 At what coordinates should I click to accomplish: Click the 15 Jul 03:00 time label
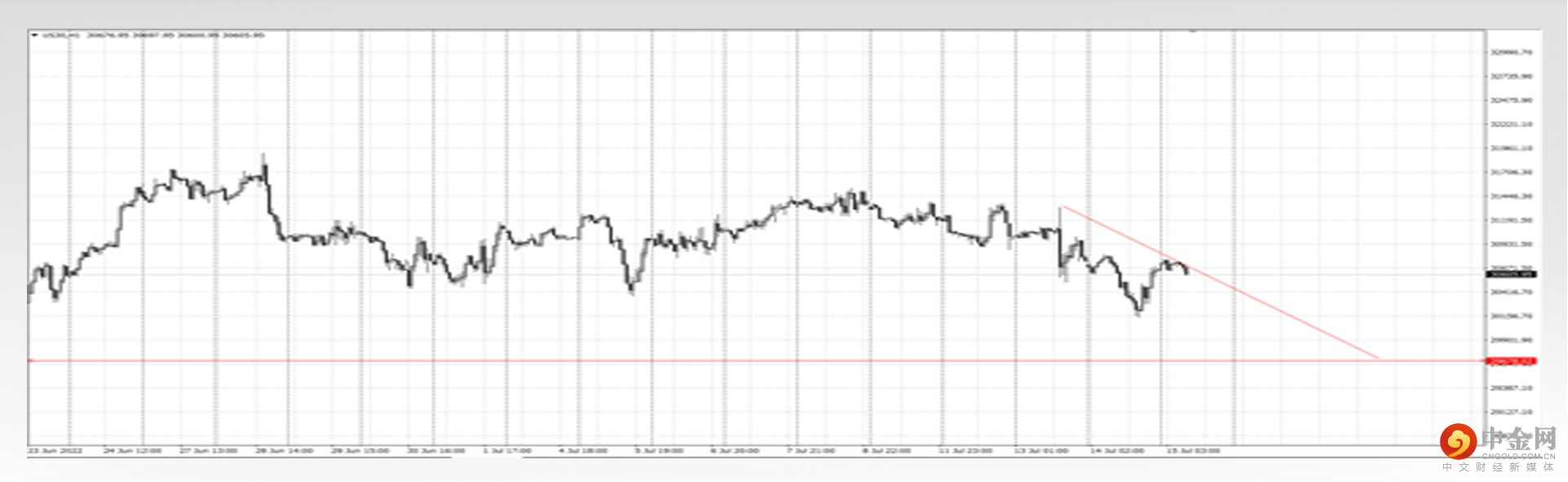click(x=1193, y=451)
